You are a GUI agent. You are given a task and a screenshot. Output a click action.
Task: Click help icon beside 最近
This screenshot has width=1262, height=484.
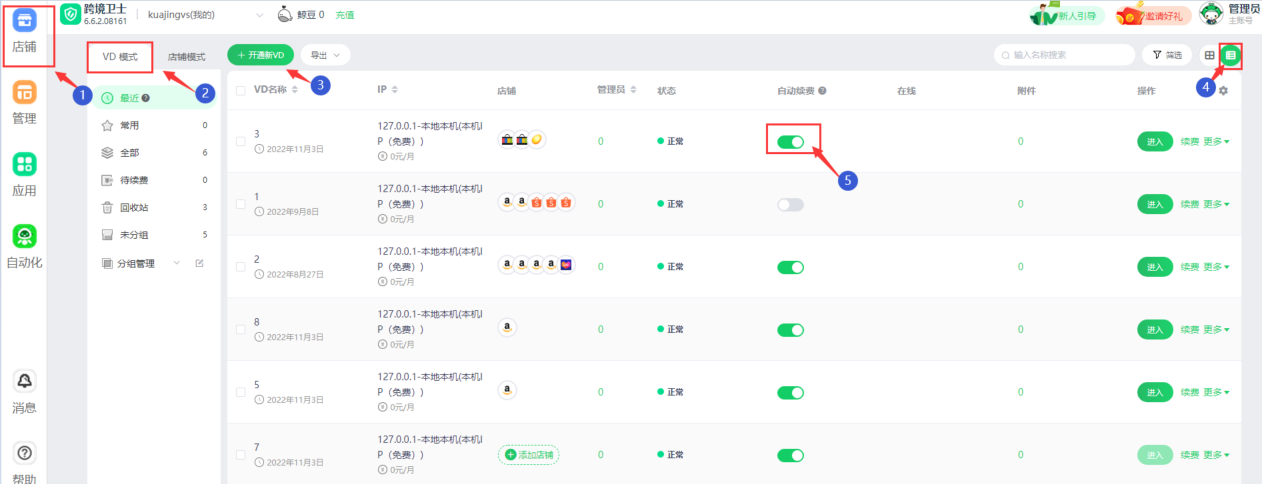[146, 98]
